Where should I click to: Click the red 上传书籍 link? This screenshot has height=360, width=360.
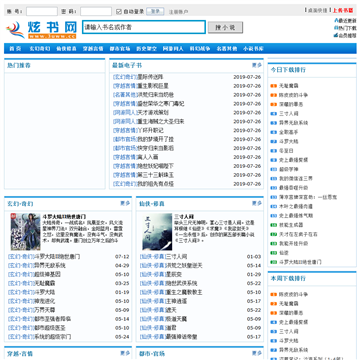pyautogui.click(x=343, y=10)
